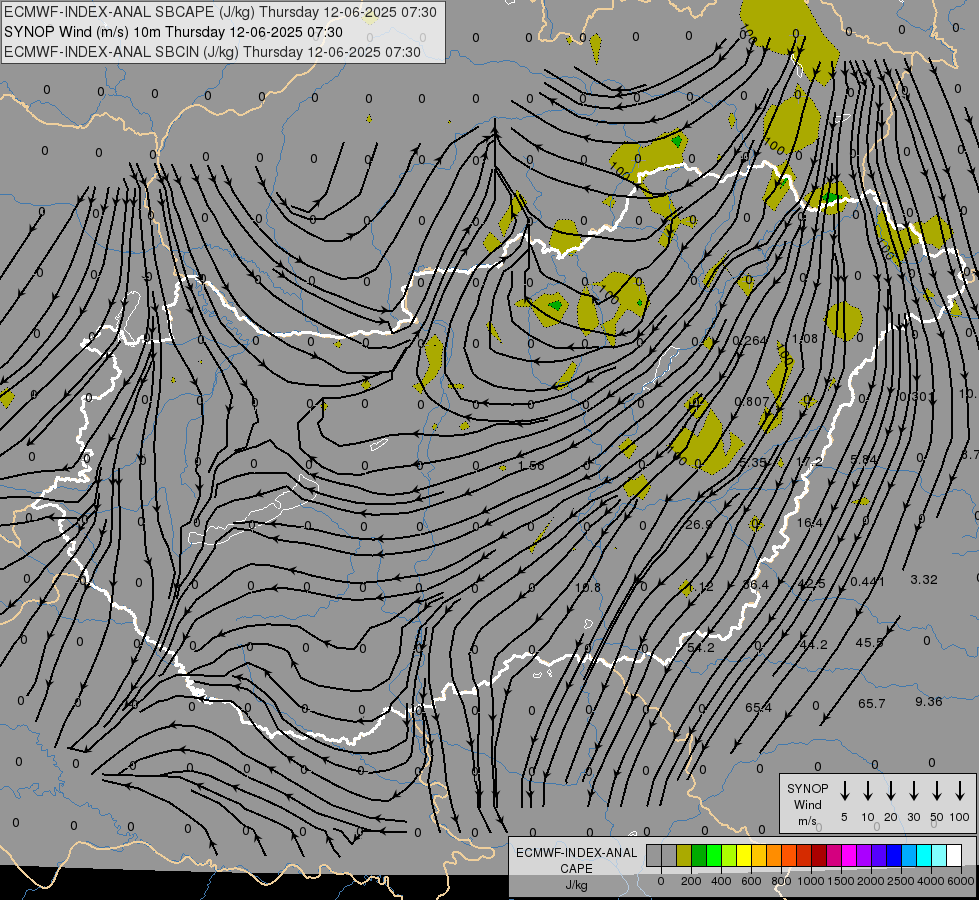Click the 1.08 value on the map

click(x=805, y=339)
